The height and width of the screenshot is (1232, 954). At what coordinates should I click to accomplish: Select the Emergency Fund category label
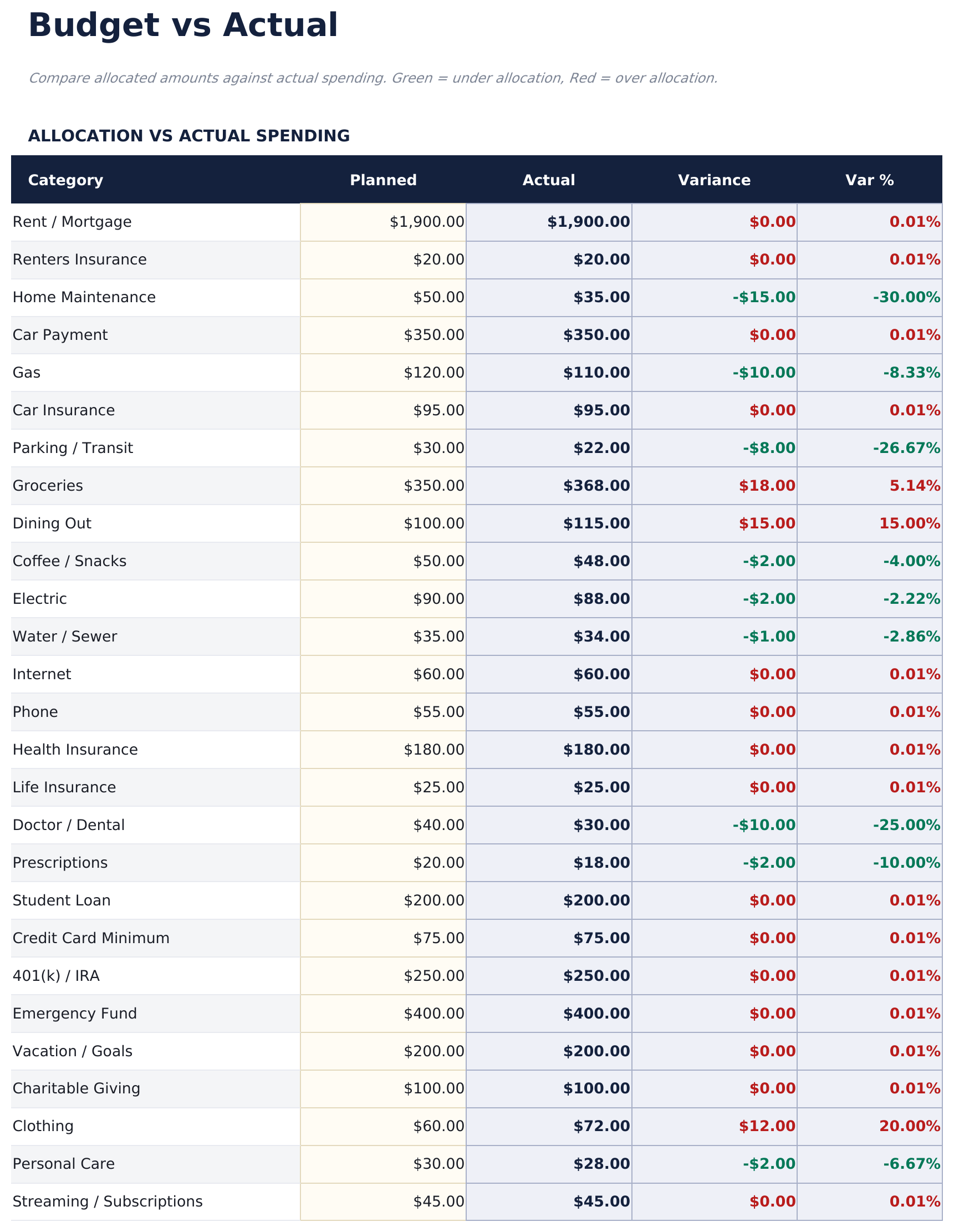coord(74,1014)
